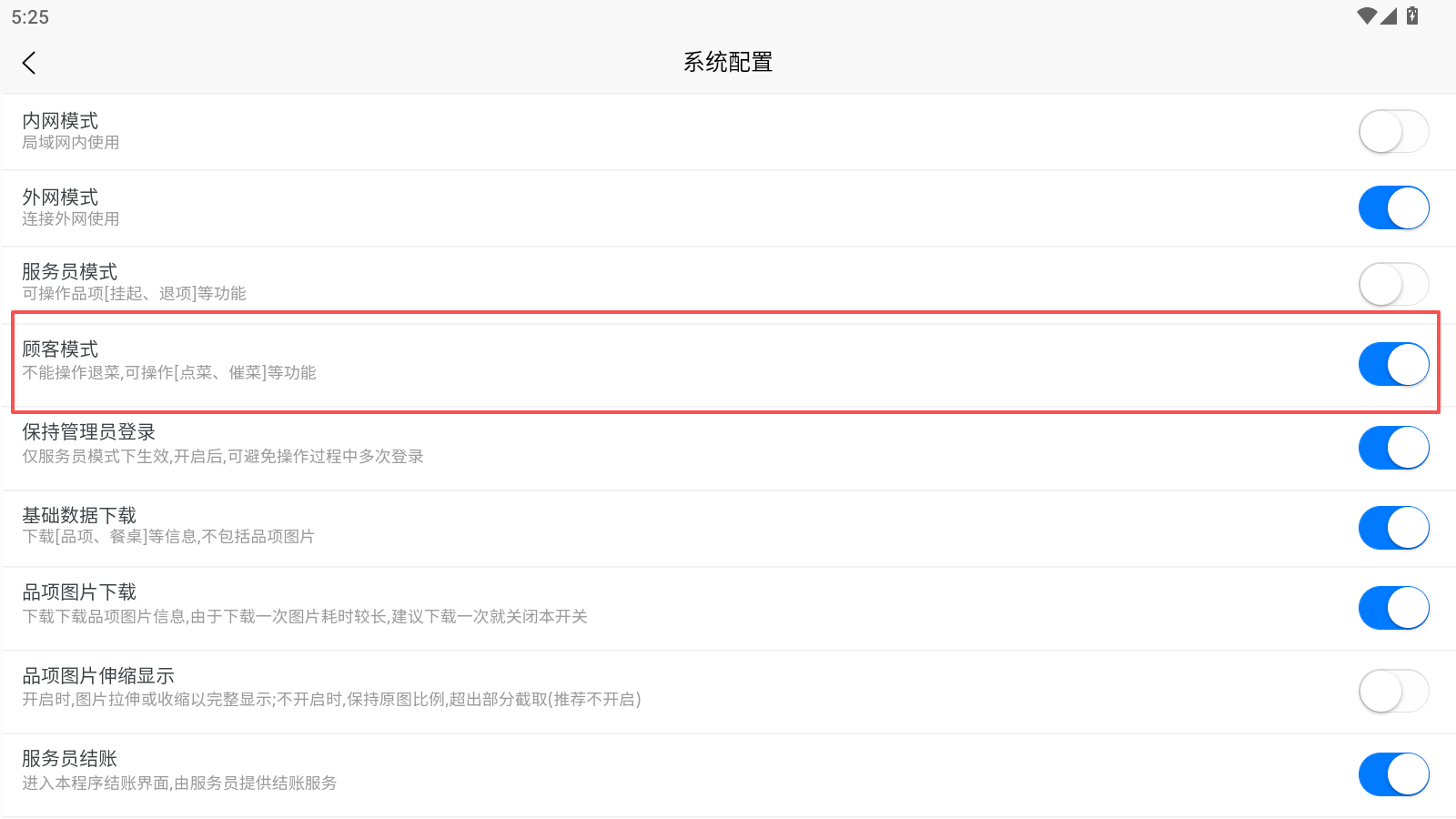Disable 外网模式 toggle switch

(1393, 208)
